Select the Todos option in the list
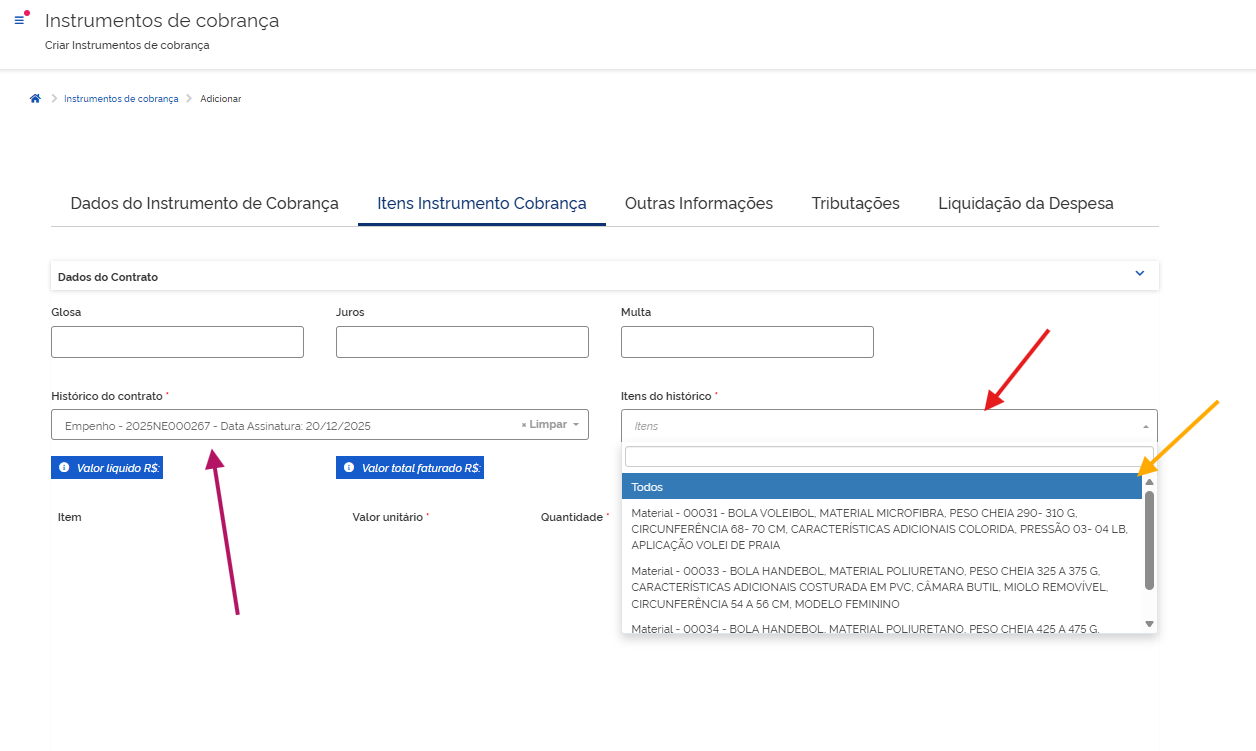Screen dimensions: 1256x751 click(x=881, y=487)
